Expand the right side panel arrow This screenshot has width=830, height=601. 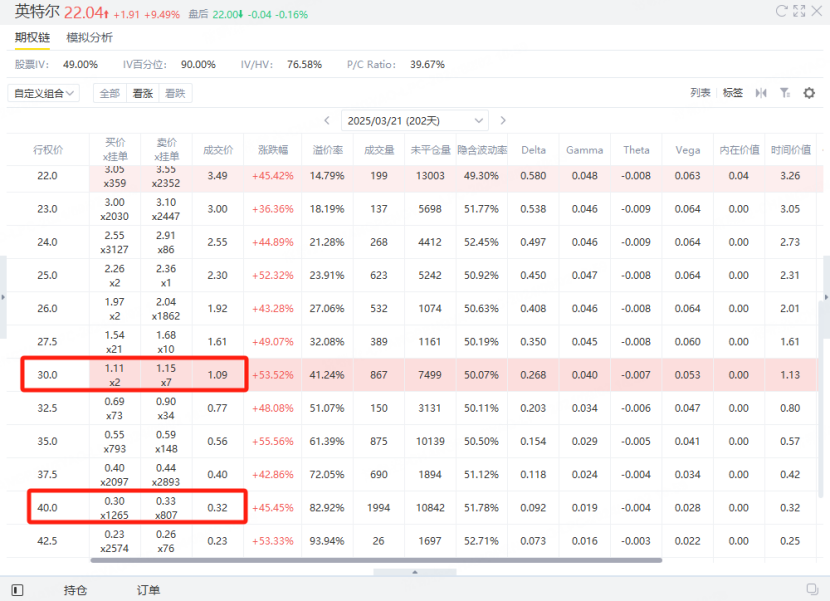(x=826, y=297)
